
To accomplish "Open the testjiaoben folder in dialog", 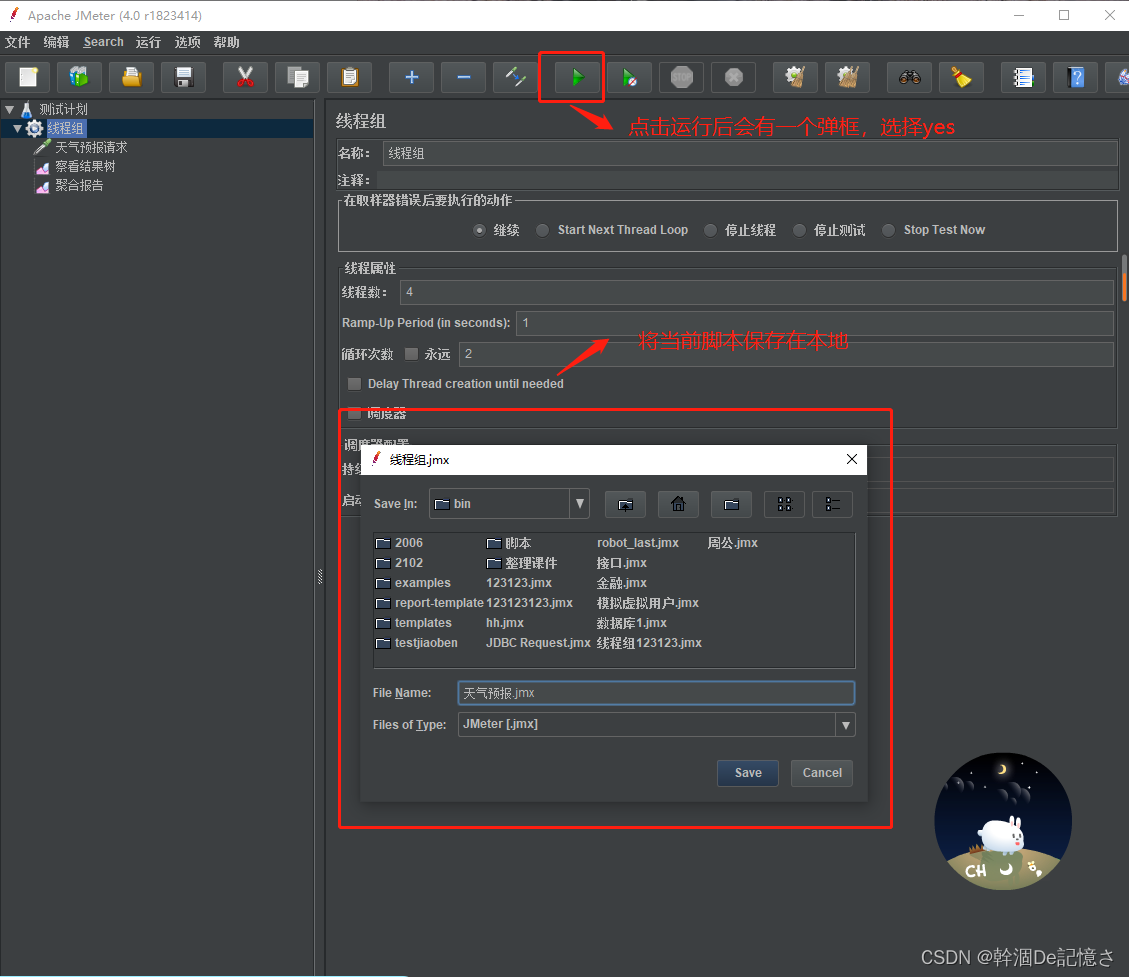I will coord(417,643).
